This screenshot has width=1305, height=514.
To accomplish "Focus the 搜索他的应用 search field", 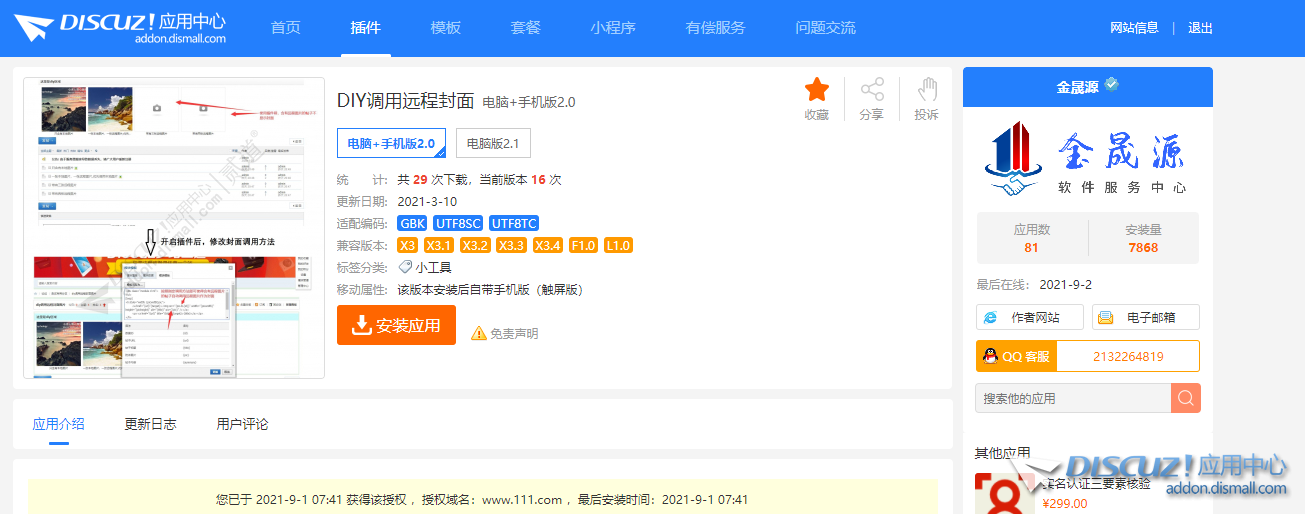I will click(1073, 398).
